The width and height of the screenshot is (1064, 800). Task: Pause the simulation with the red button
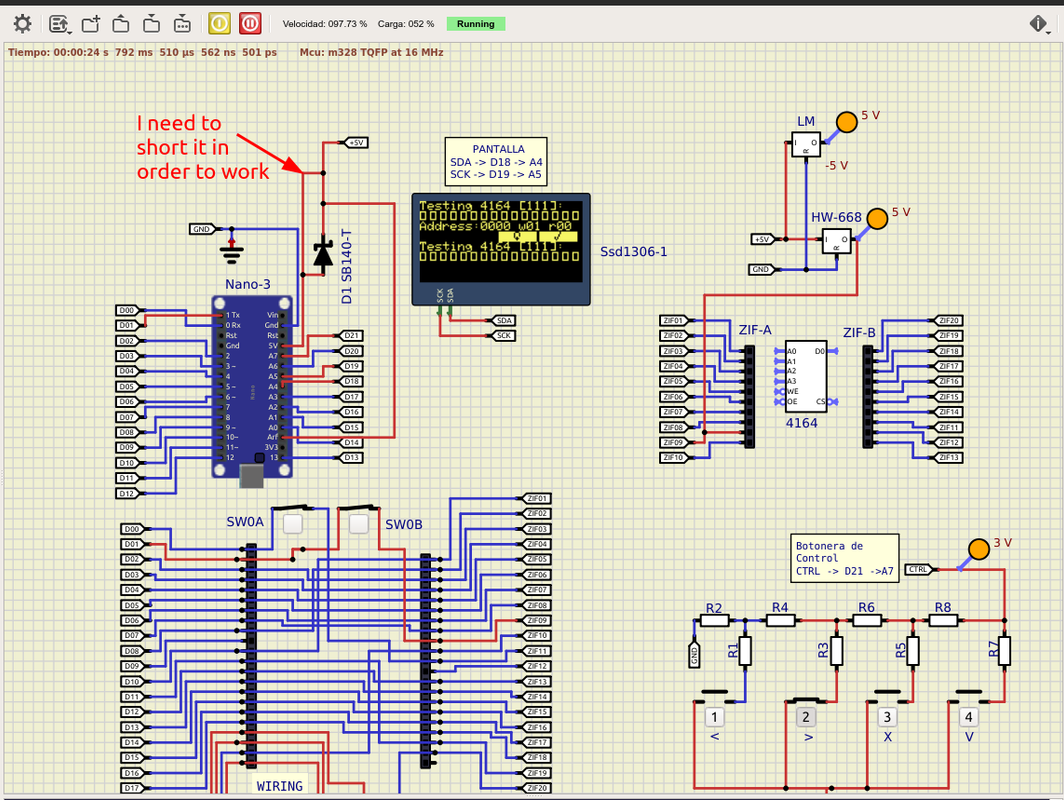point(250,24)
